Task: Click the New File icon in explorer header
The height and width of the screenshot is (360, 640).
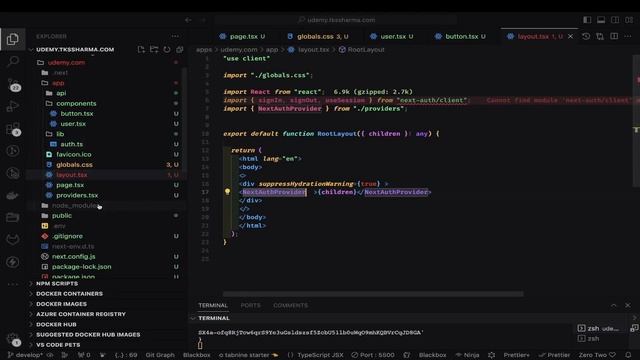Action: pos(141,49)
